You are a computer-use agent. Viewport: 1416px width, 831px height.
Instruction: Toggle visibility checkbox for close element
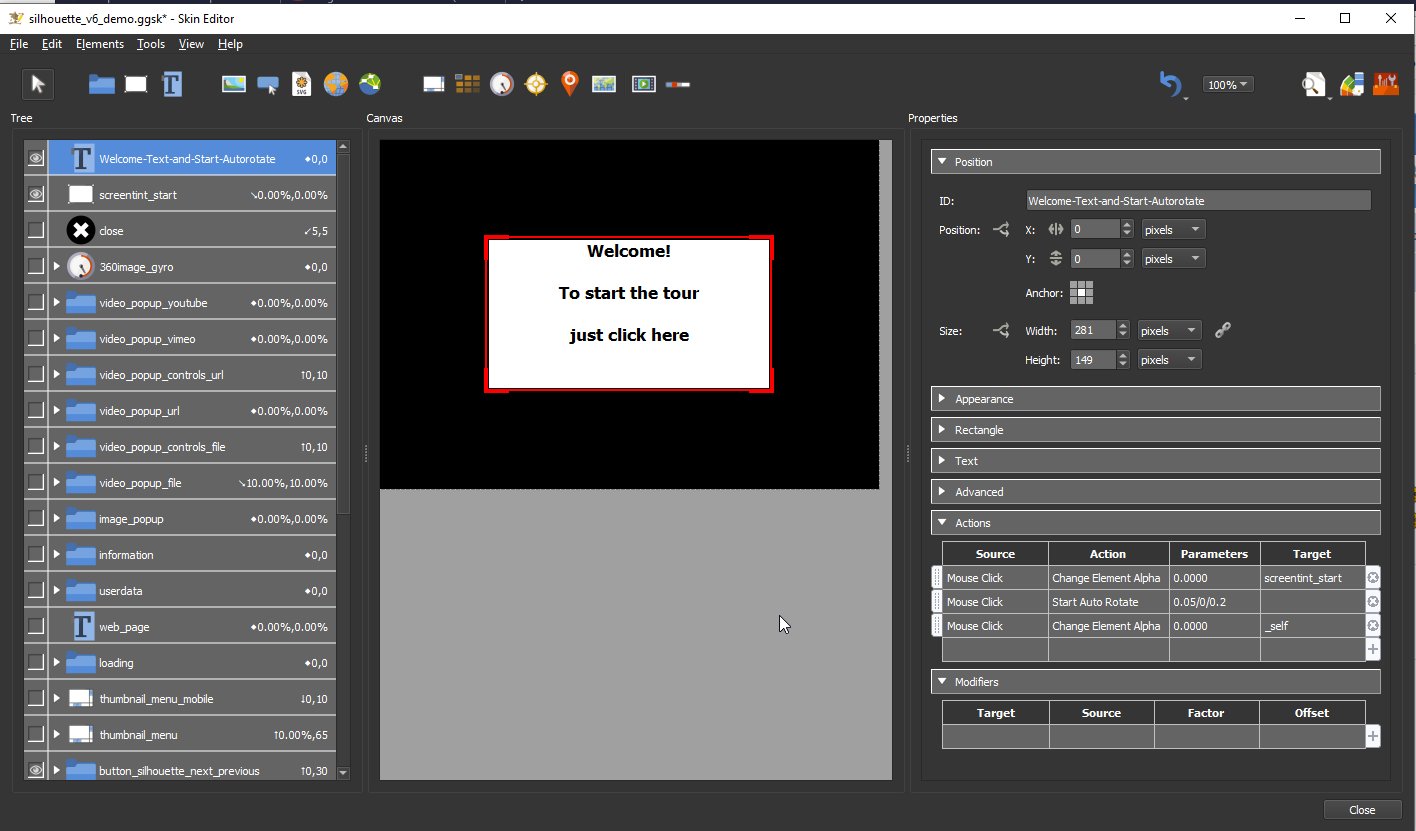coord(36,231)
